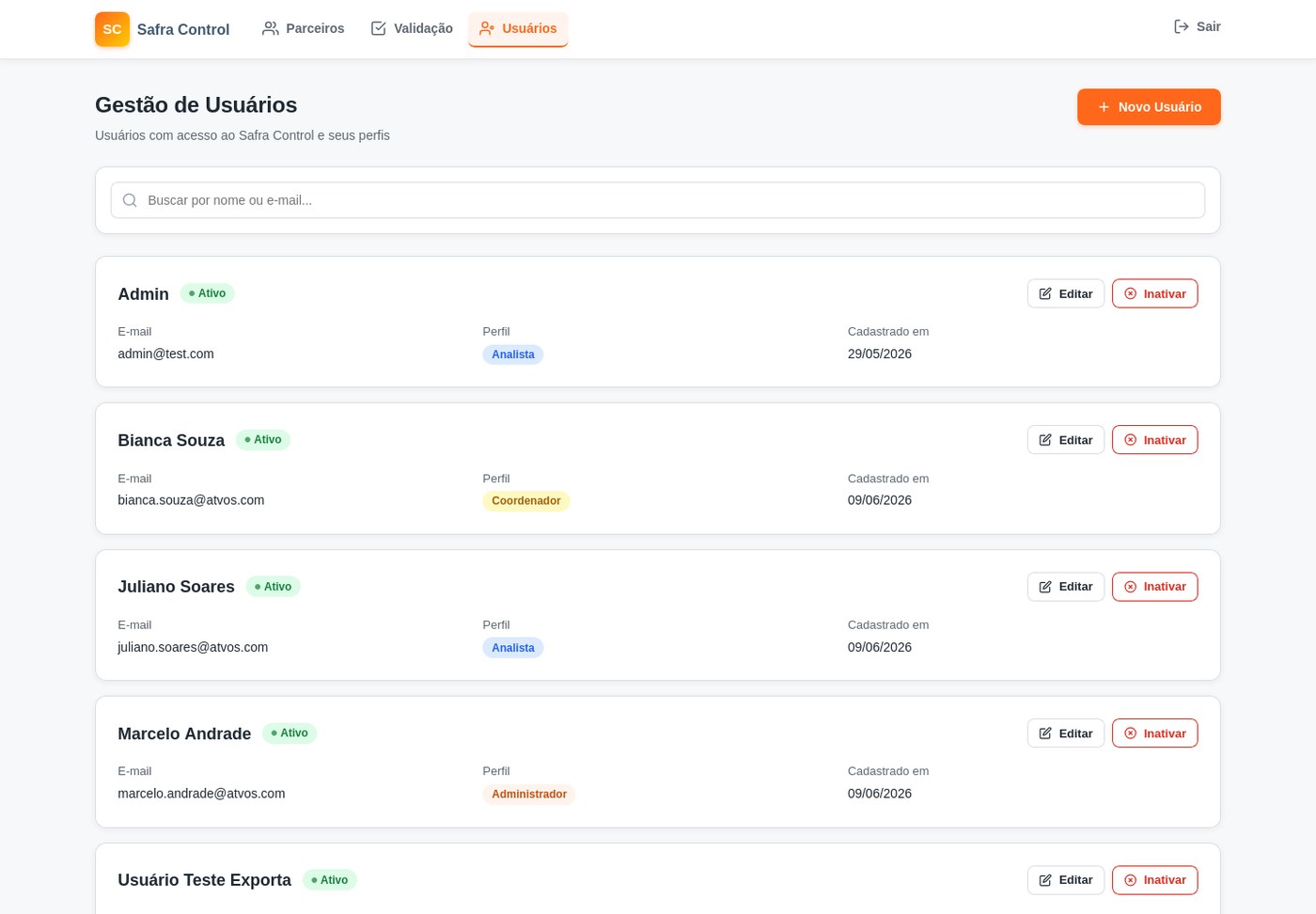Viewport: 1316px width, 914px height.
Task: Click Juliano Soares's Analista profile badge
Action: [513, 648]
